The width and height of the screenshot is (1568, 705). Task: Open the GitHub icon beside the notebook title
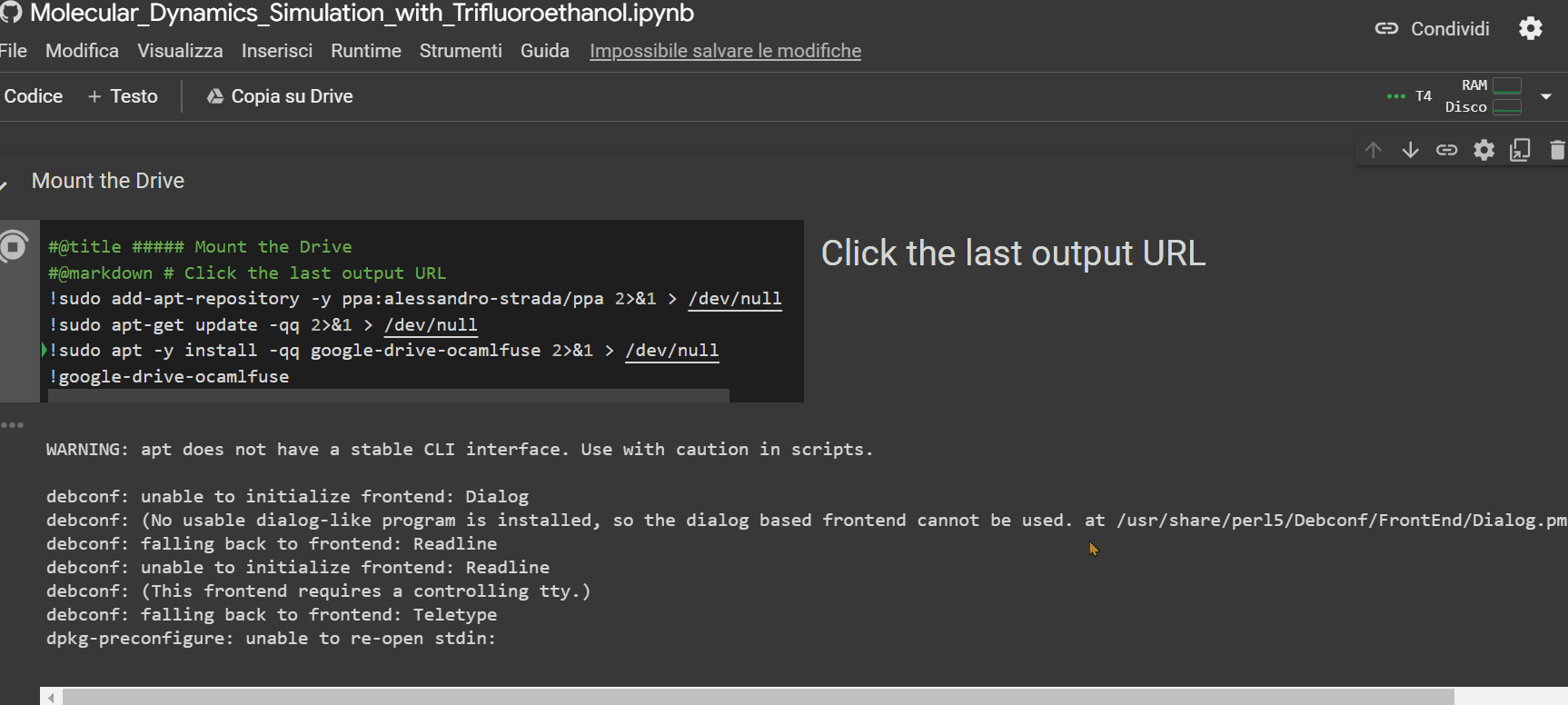[10, 12]
